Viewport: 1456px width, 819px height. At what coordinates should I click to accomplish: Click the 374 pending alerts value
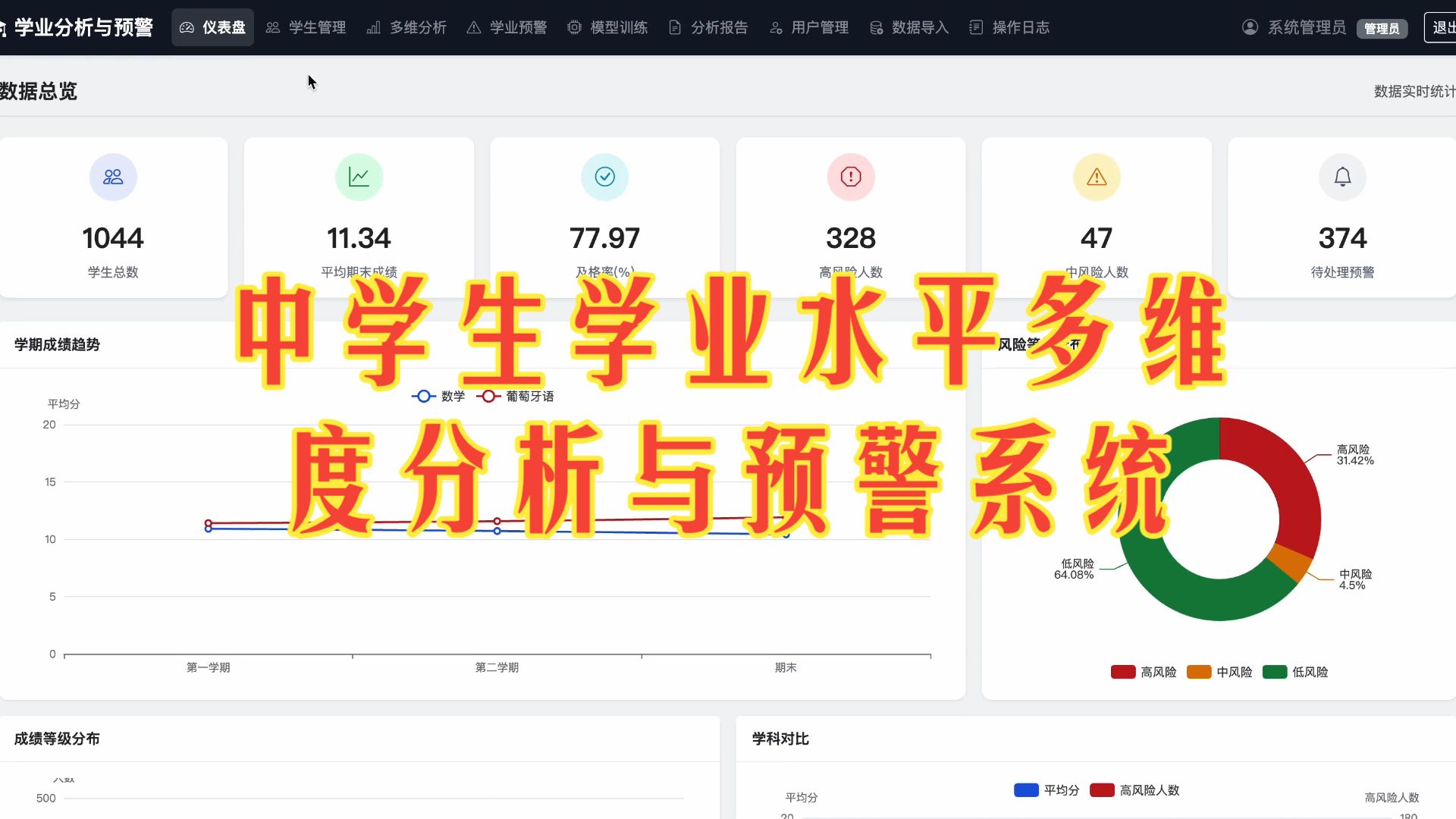pyautogui.click(x=1342, y=238)
